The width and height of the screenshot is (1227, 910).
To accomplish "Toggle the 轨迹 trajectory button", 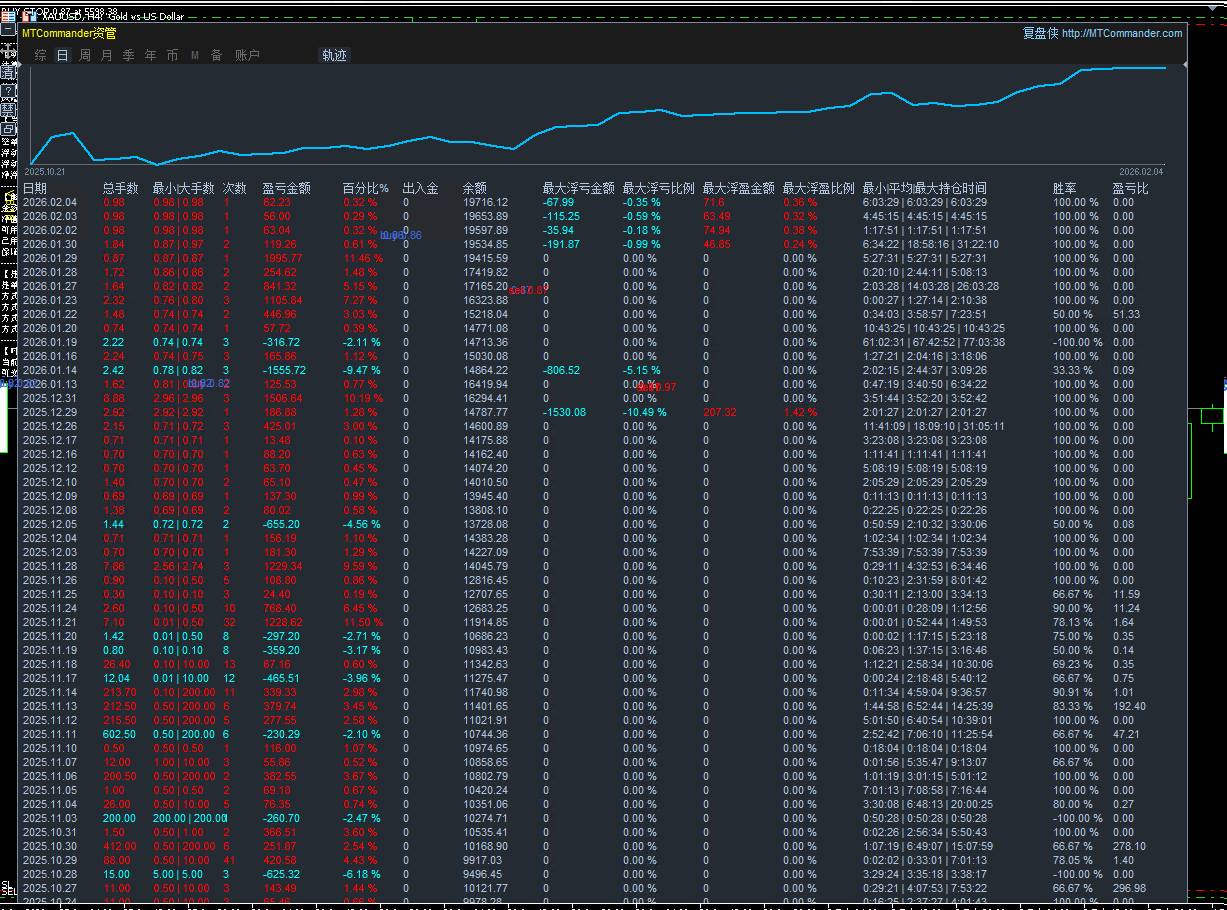I will (334, 56).
